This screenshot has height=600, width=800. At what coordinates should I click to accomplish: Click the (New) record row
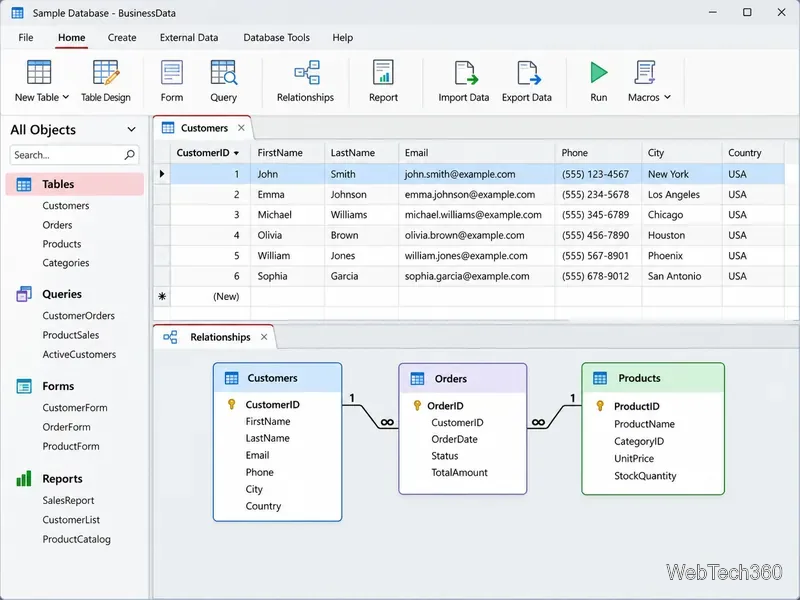[469, 296]
